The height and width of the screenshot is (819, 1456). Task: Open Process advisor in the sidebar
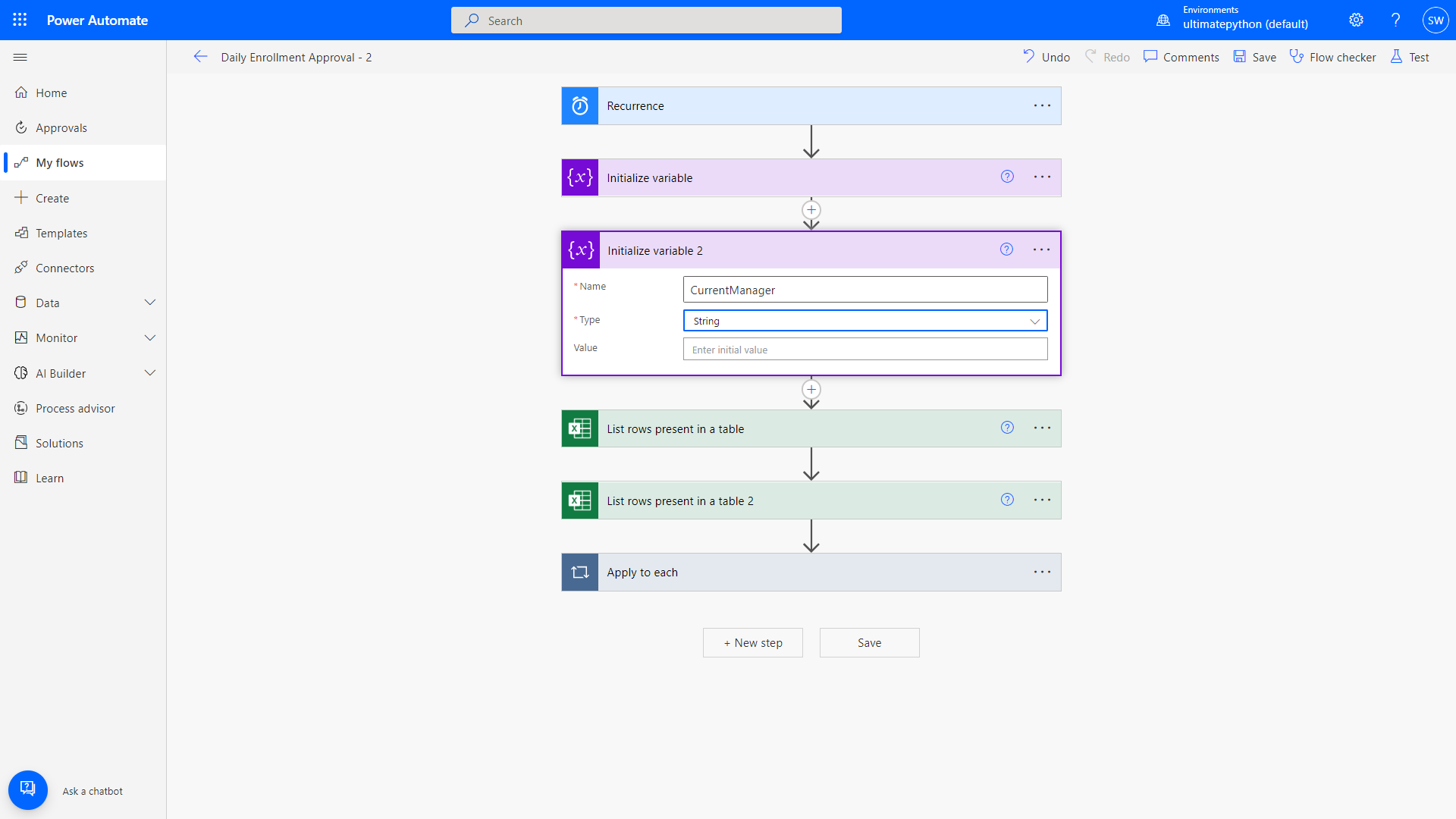point(83,408)
